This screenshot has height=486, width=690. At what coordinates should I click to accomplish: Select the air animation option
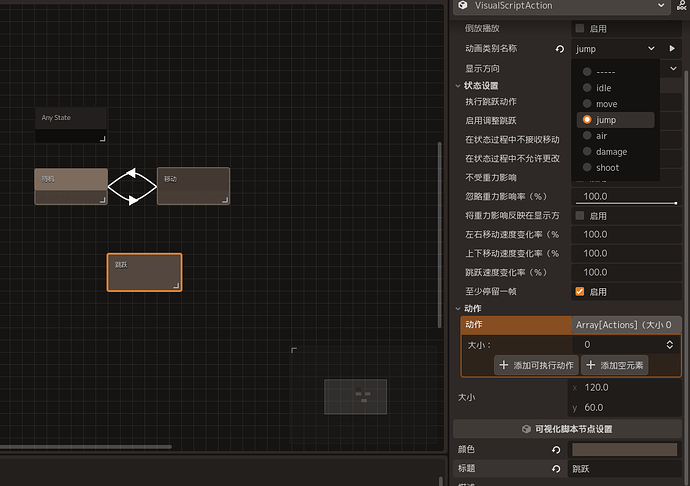tap(615, 136)
